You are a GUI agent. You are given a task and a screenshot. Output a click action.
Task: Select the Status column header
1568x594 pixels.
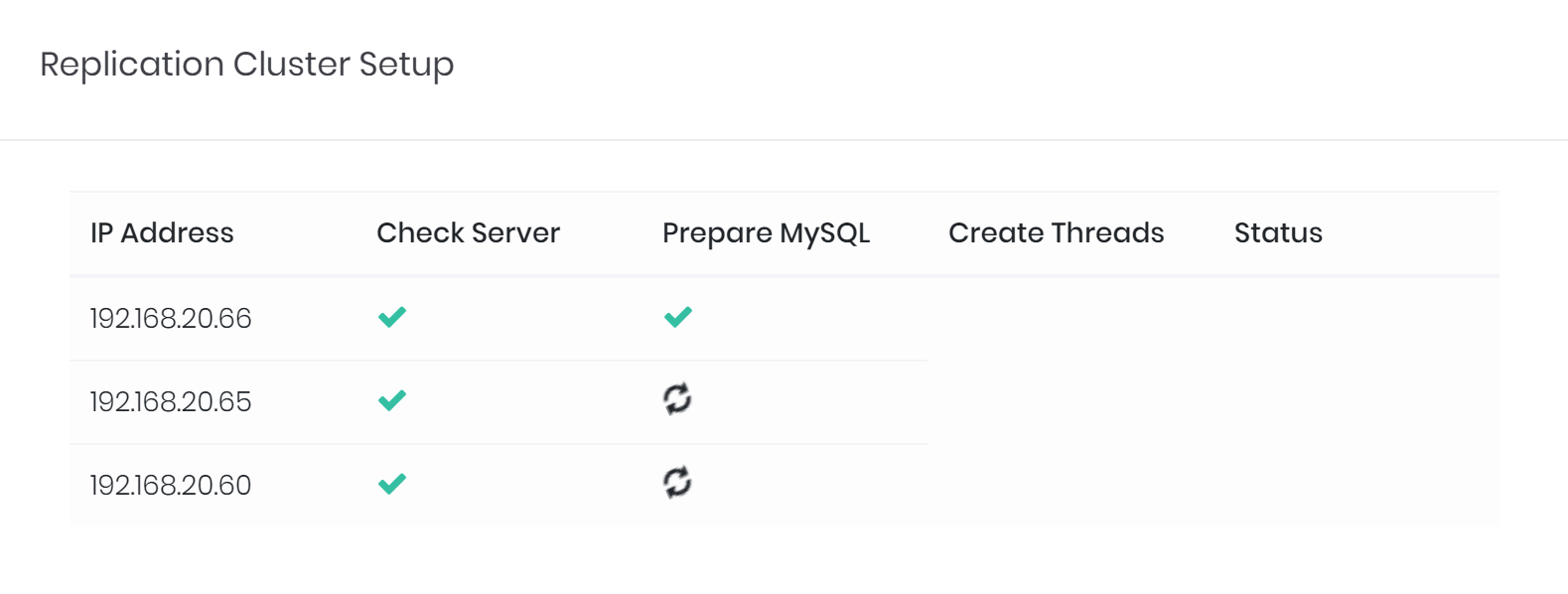tap(1278, 232)
